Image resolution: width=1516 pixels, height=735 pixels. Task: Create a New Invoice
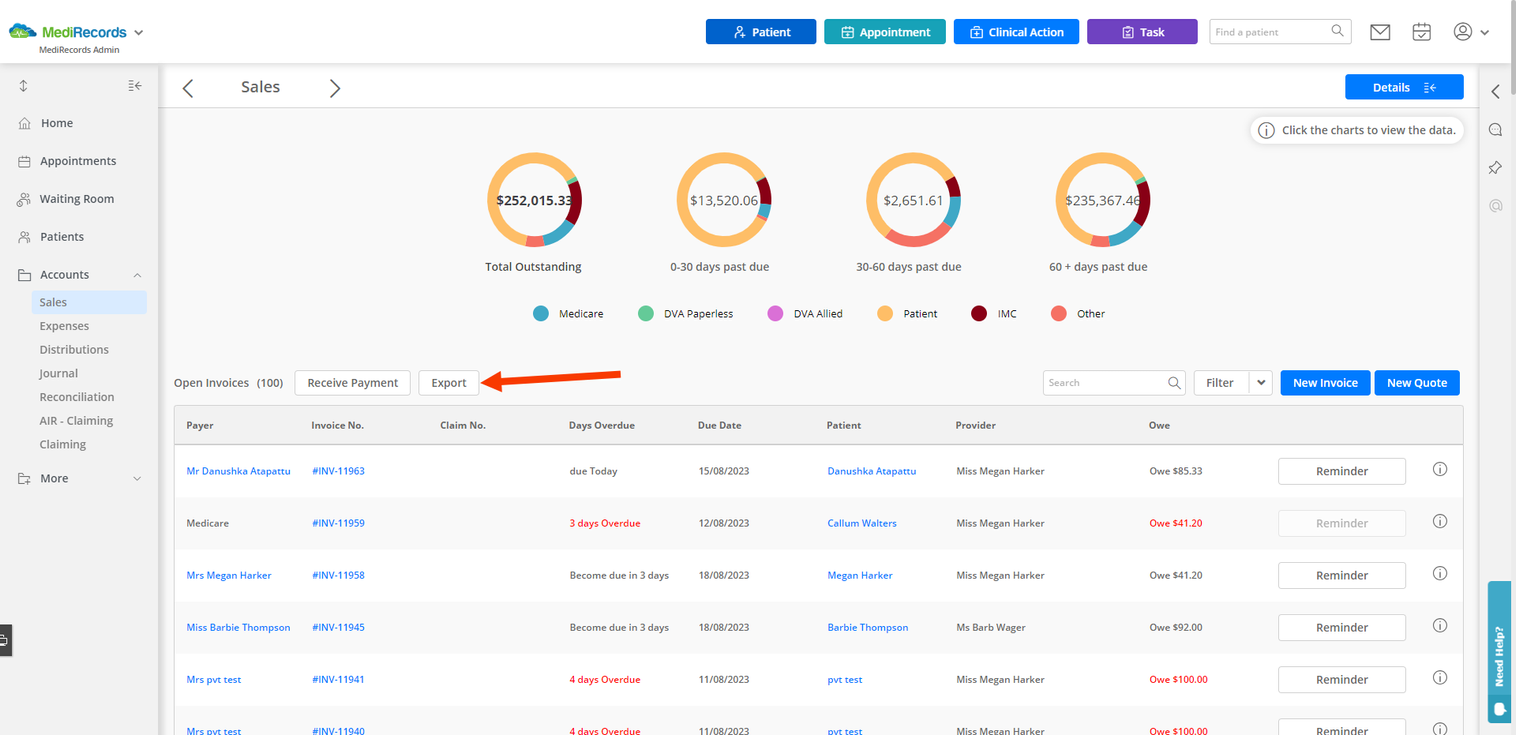(x=1325, y=382)
